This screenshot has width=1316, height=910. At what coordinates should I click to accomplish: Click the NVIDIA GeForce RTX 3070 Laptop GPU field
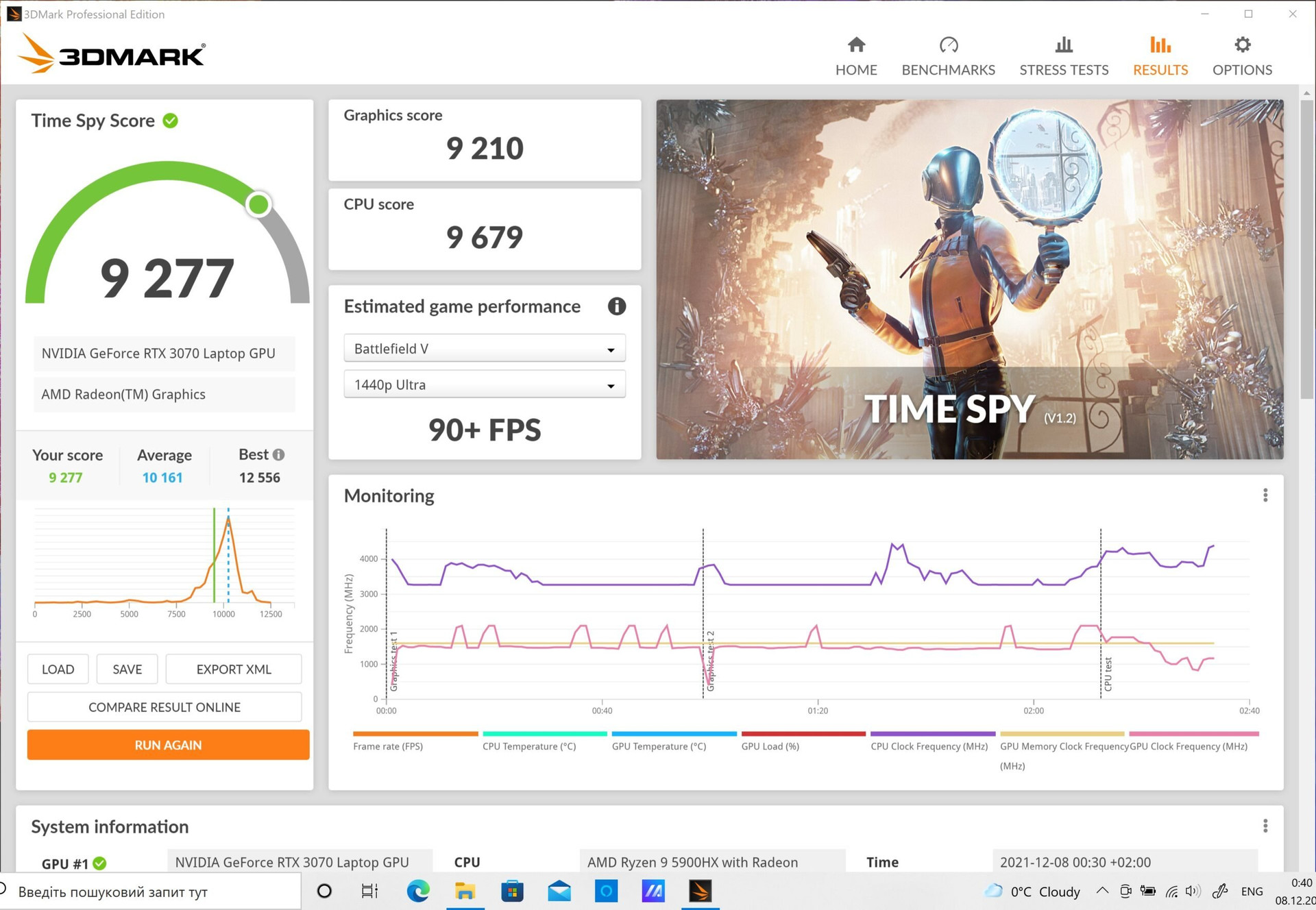(164, 354)
